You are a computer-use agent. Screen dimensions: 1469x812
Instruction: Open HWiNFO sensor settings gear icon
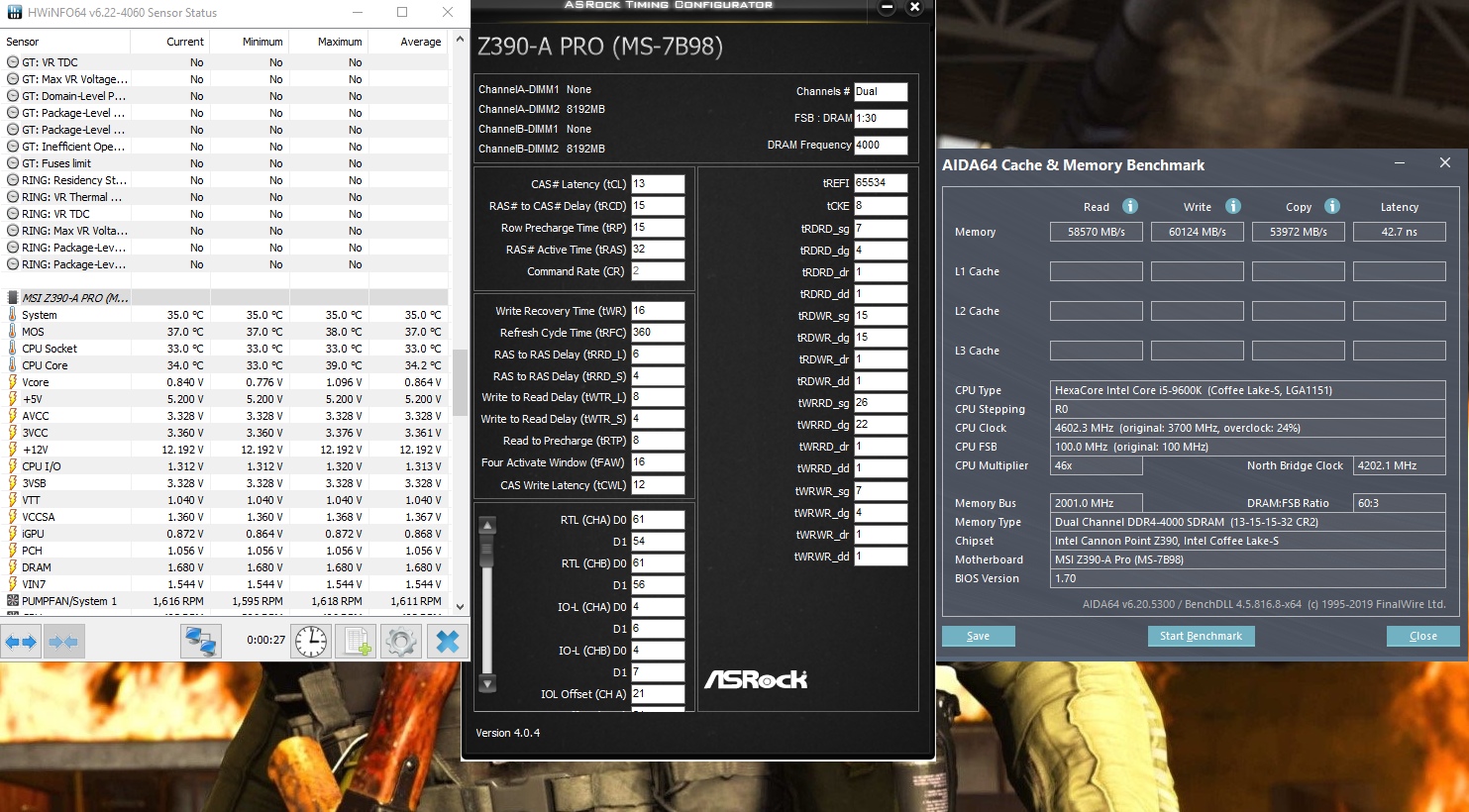point(401,642)
